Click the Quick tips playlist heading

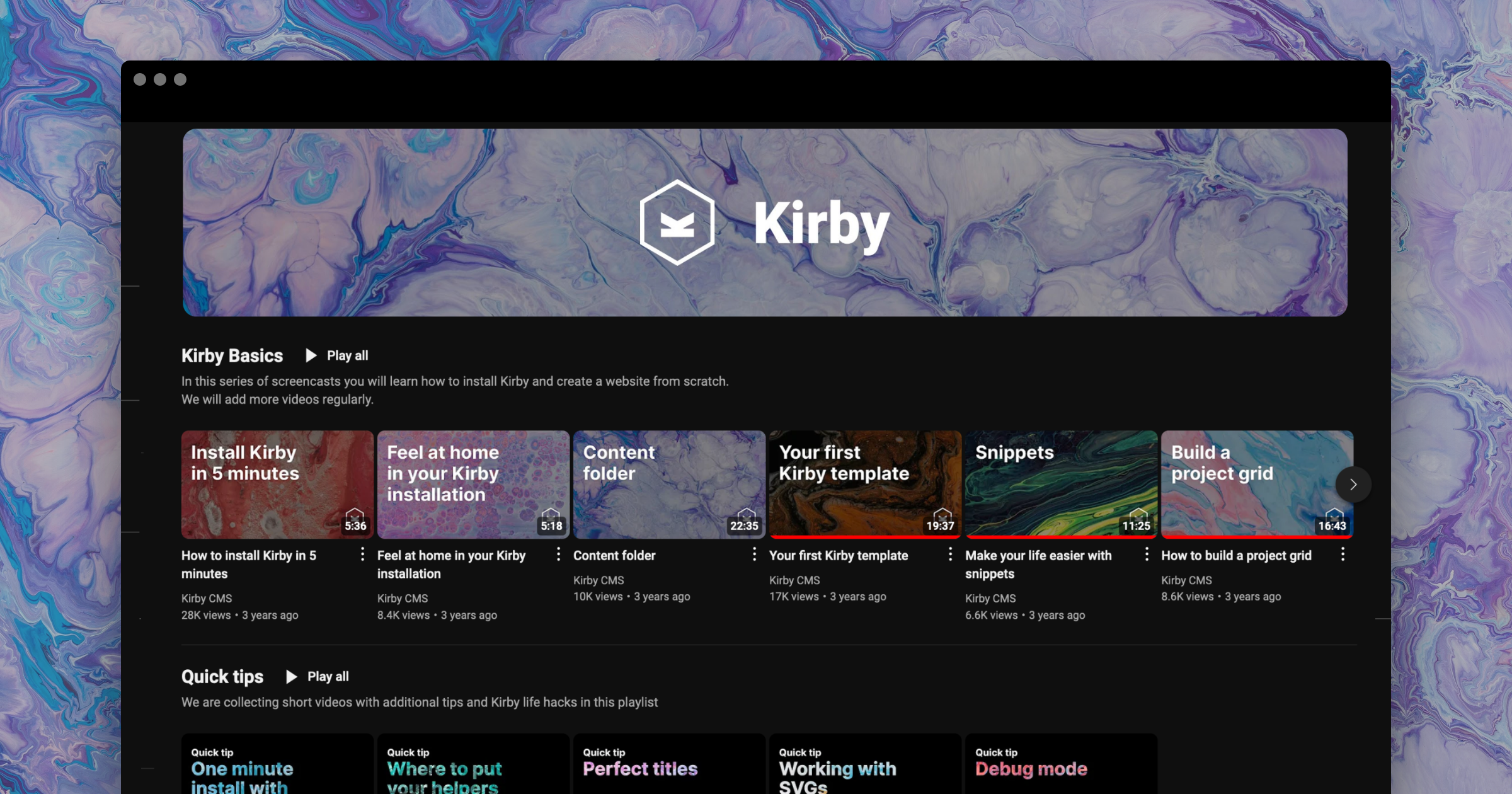(222, 677)
